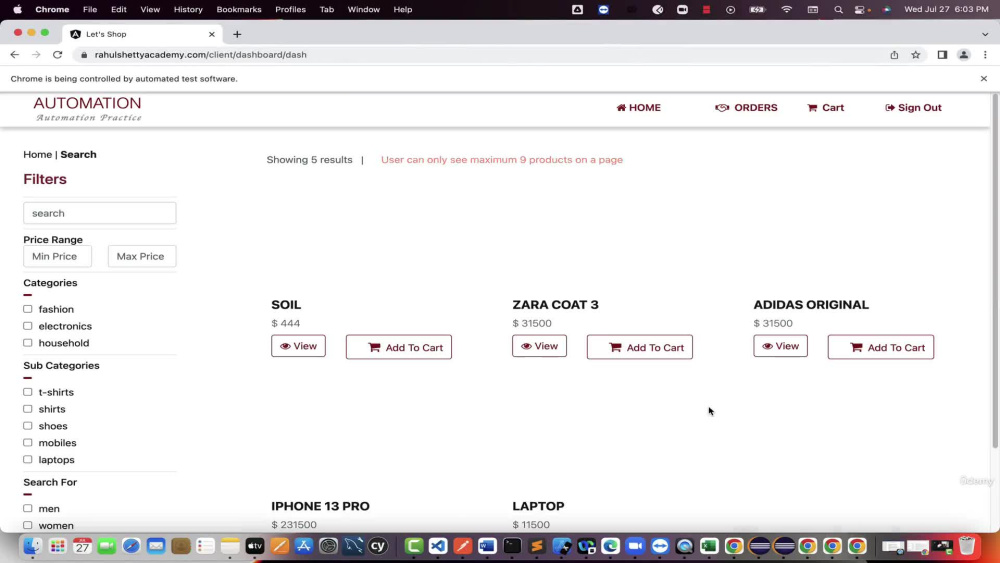Open Terminal from the dock

click(x=512, y=546)
